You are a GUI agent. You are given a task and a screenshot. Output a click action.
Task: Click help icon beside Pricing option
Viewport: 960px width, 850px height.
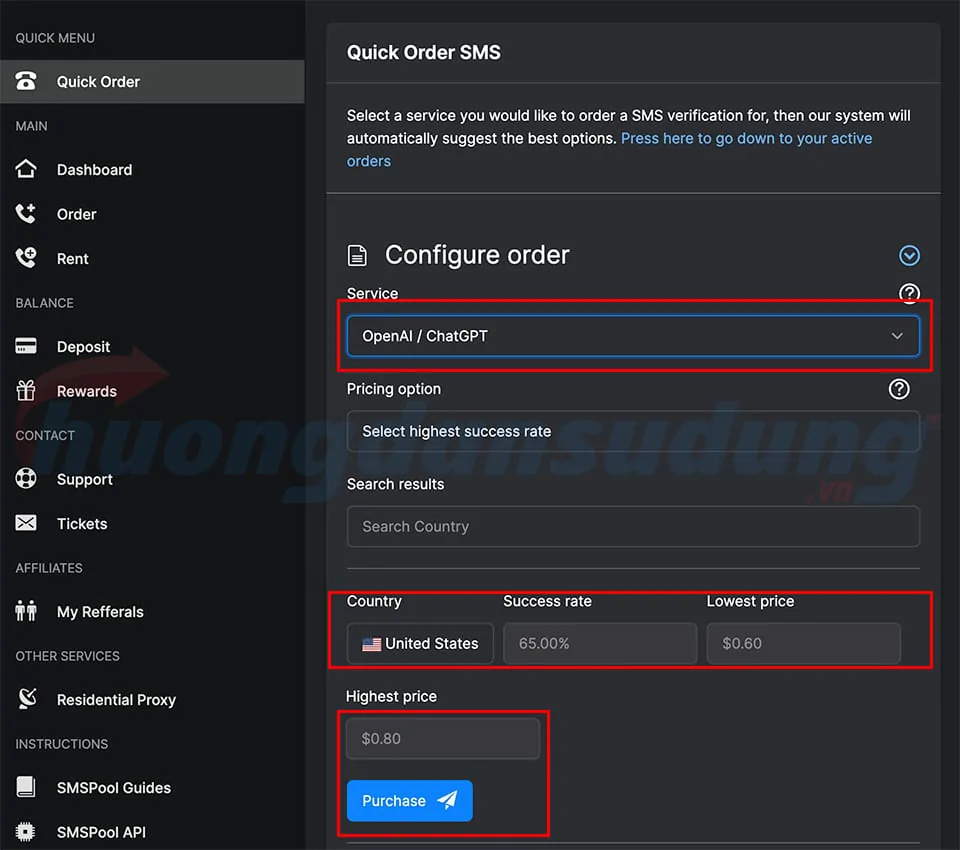(899, 389)
